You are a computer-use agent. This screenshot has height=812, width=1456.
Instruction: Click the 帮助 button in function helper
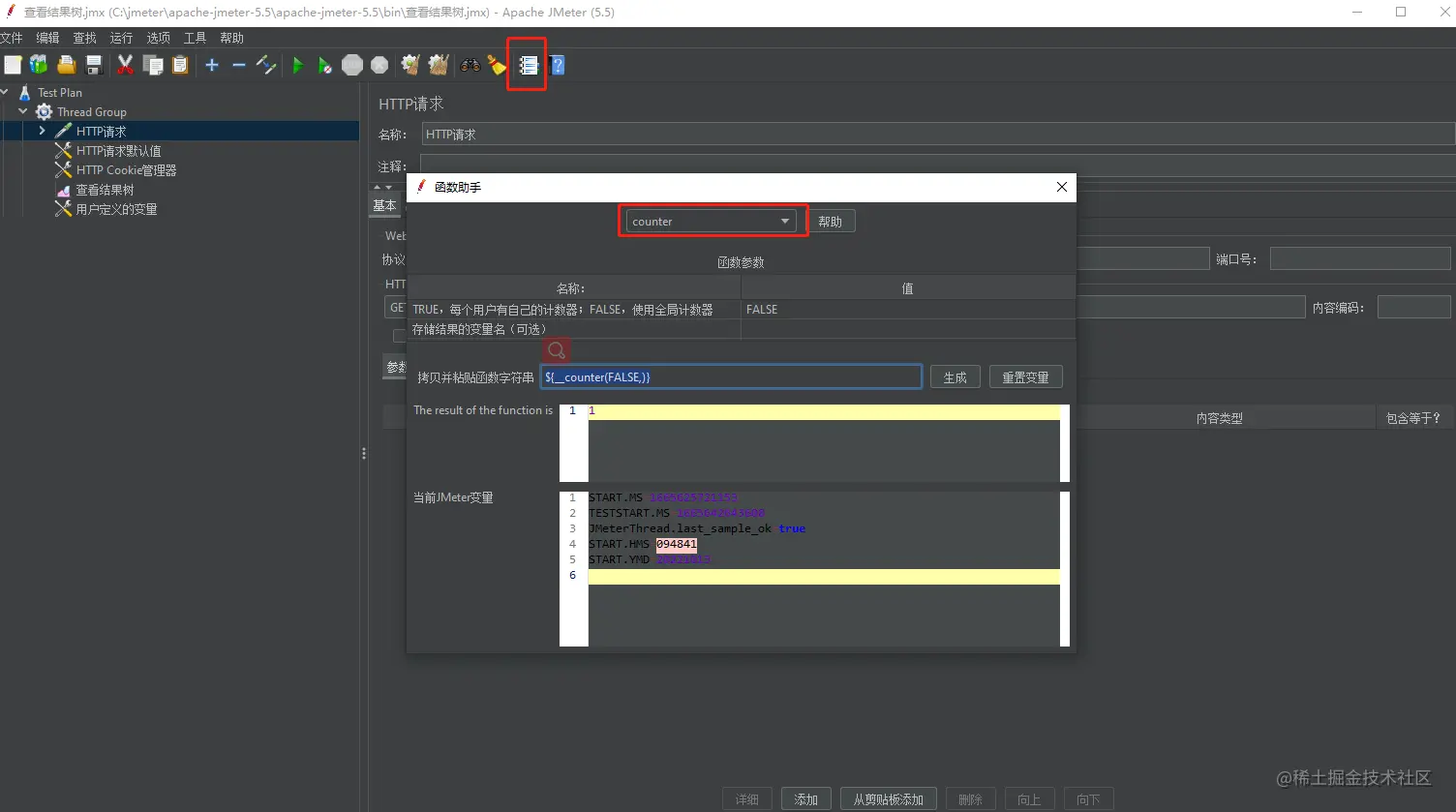830,222
